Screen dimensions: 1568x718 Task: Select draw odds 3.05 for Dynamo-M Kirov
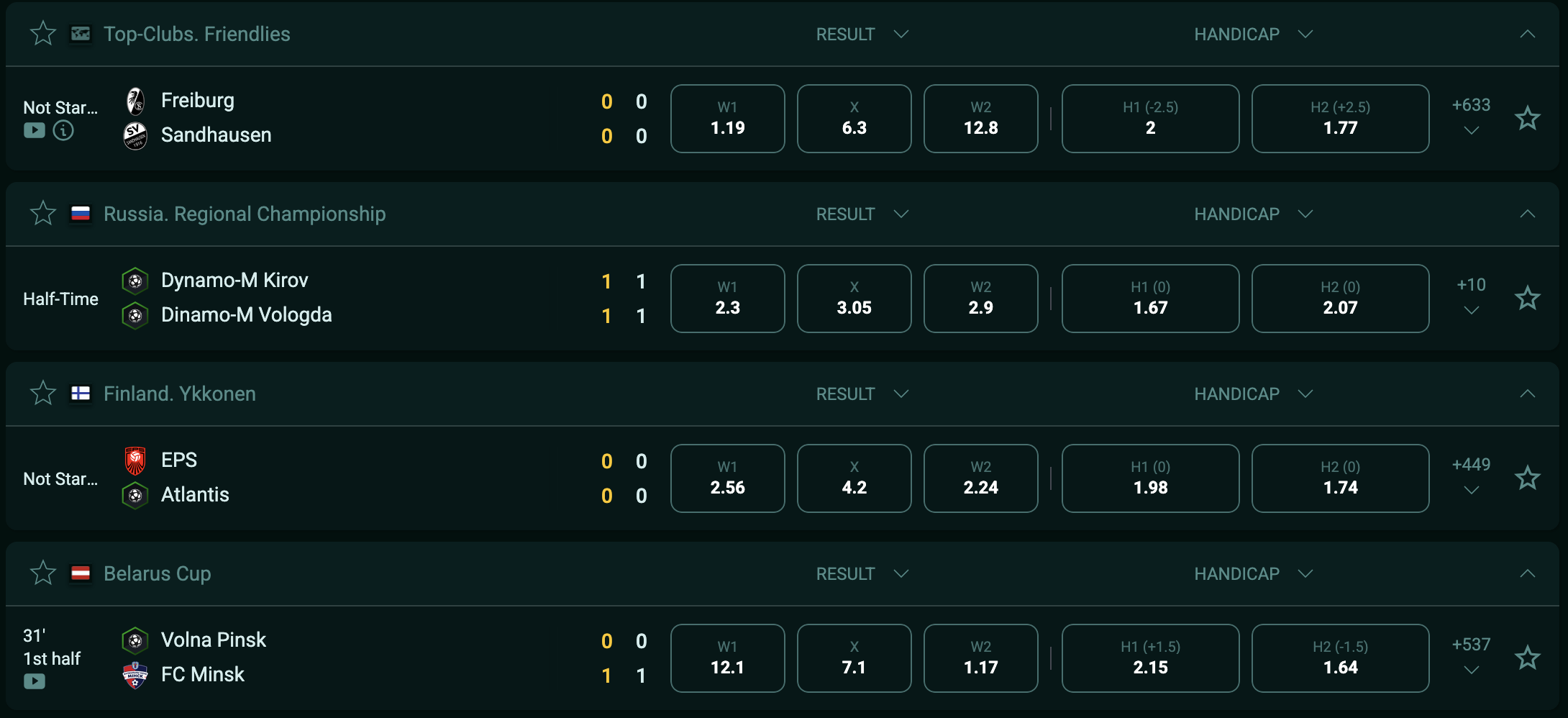pyautogui.click(x=854, y=299)
